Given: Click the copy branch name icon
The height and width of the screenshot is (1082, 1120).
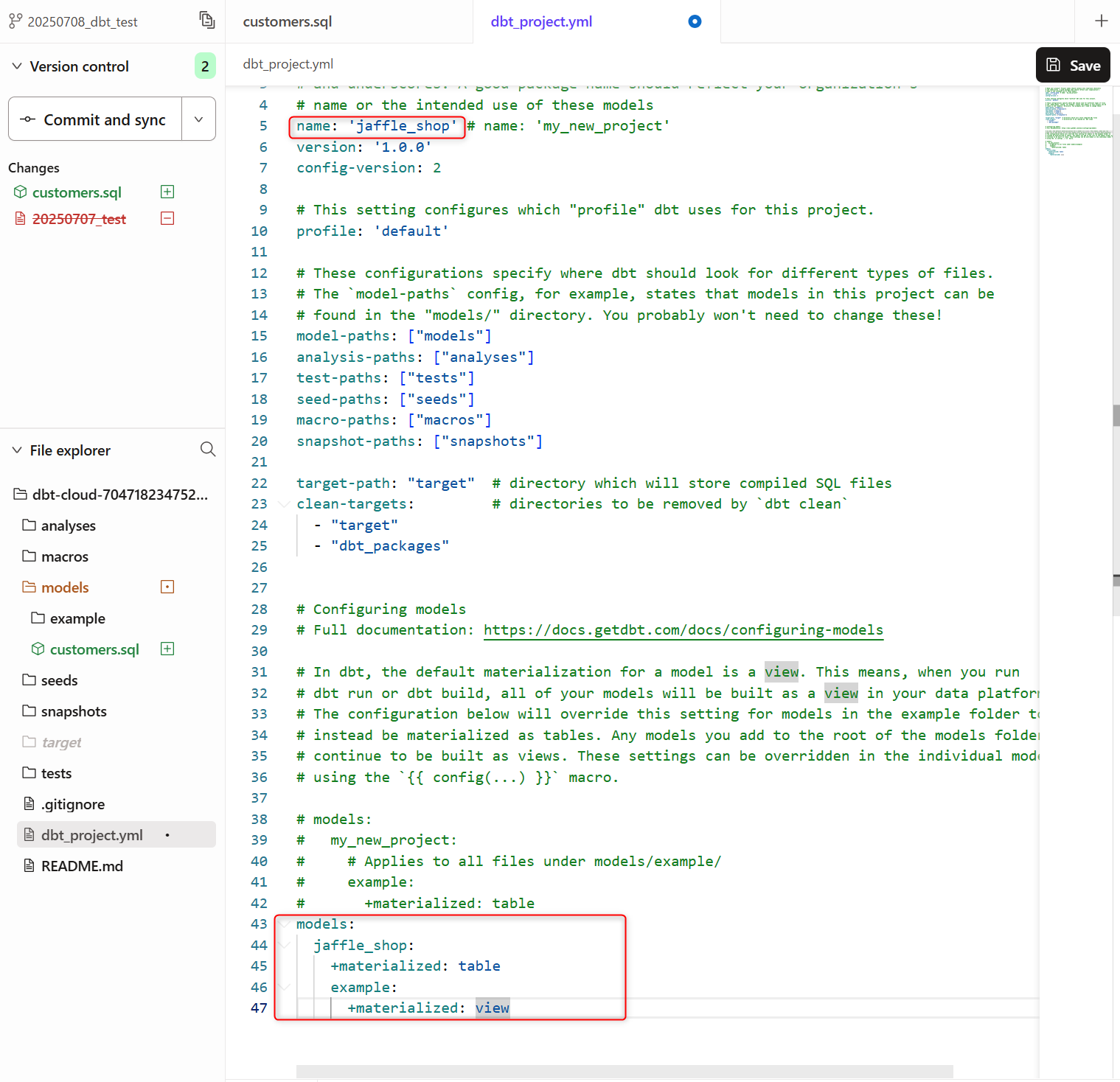Looking at the screenshot, I should coord(207,20).
